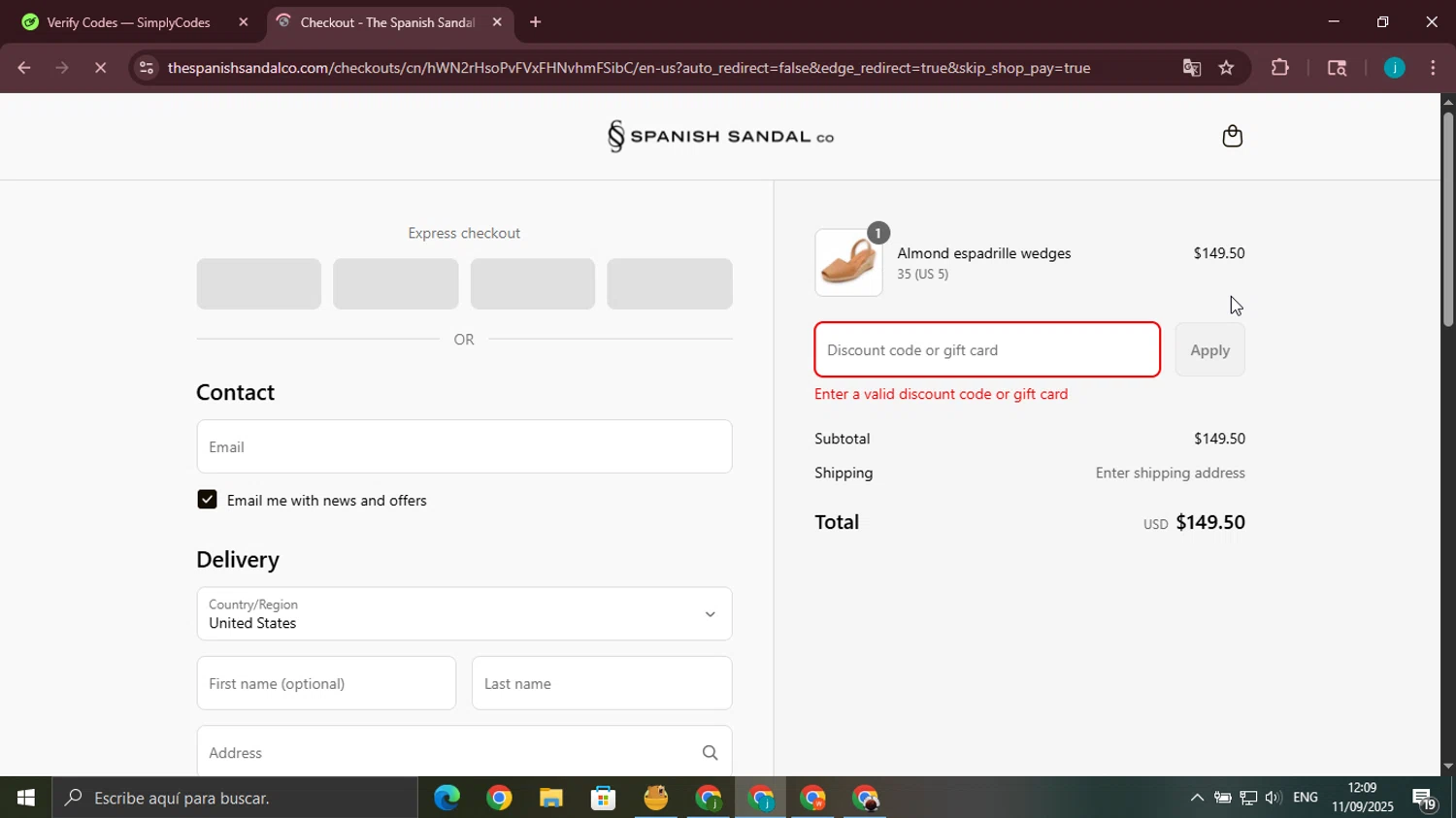Click the Windows taskbar search box
Viewport: 1456px width, 818px height.
pyautogui.click(x=236, y=798)
